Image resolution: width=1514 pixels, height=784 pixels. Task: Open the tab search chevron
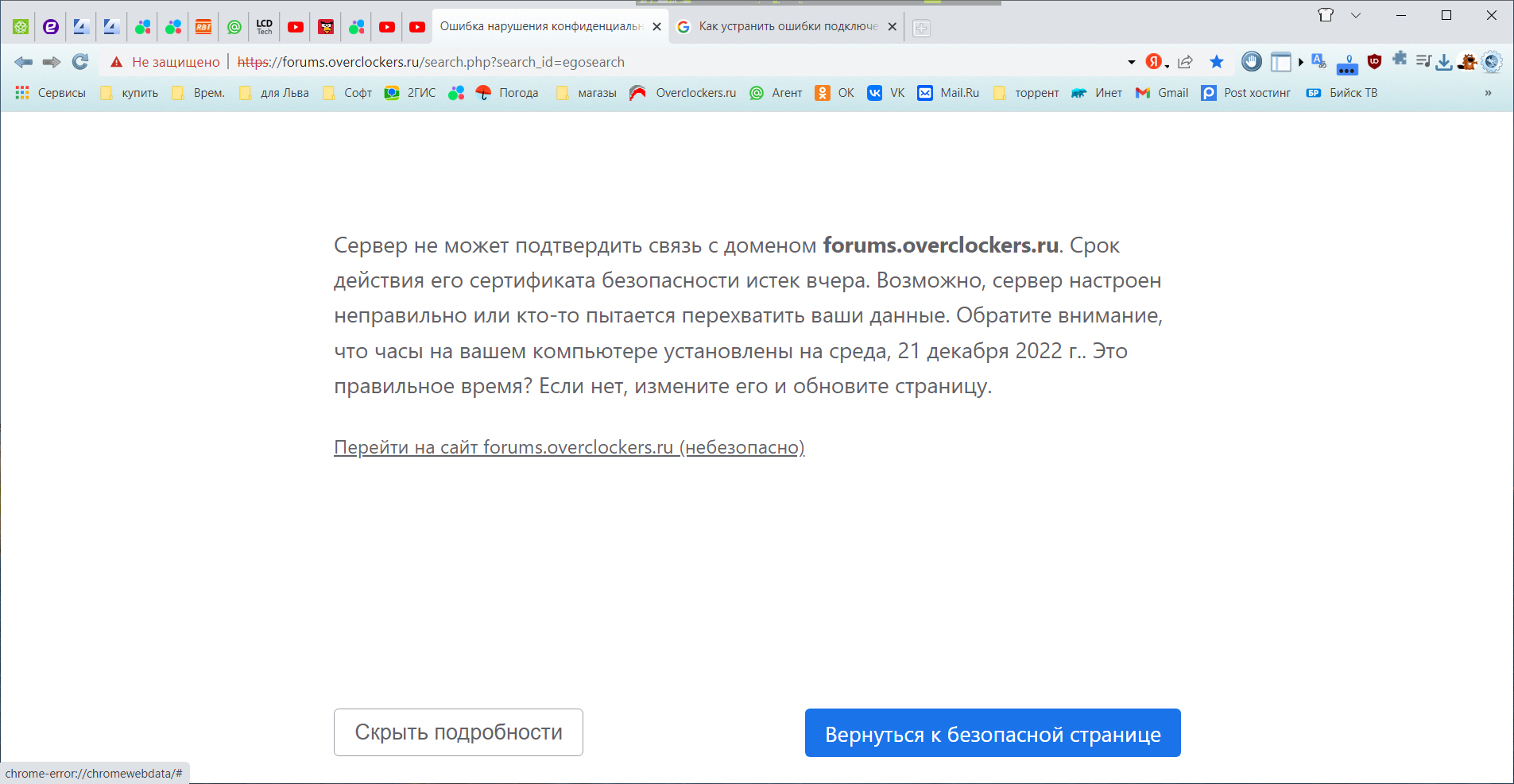pos(1356,15)
